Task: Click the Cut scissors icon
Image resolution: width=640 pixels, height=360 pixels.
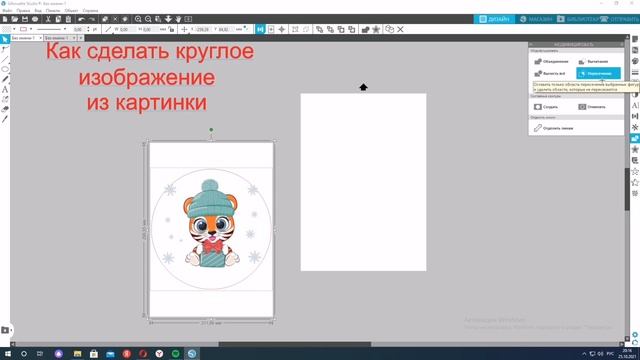Action: pyautogui.click(x=48, y=19)
